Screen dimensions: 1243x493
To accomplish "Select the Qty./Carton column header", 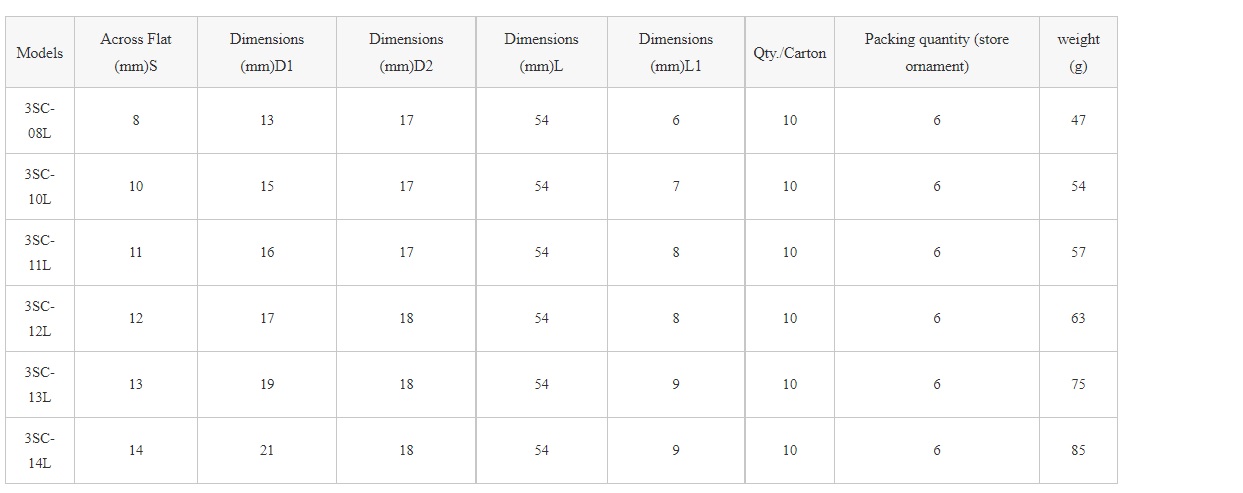I will click(790, 53).
